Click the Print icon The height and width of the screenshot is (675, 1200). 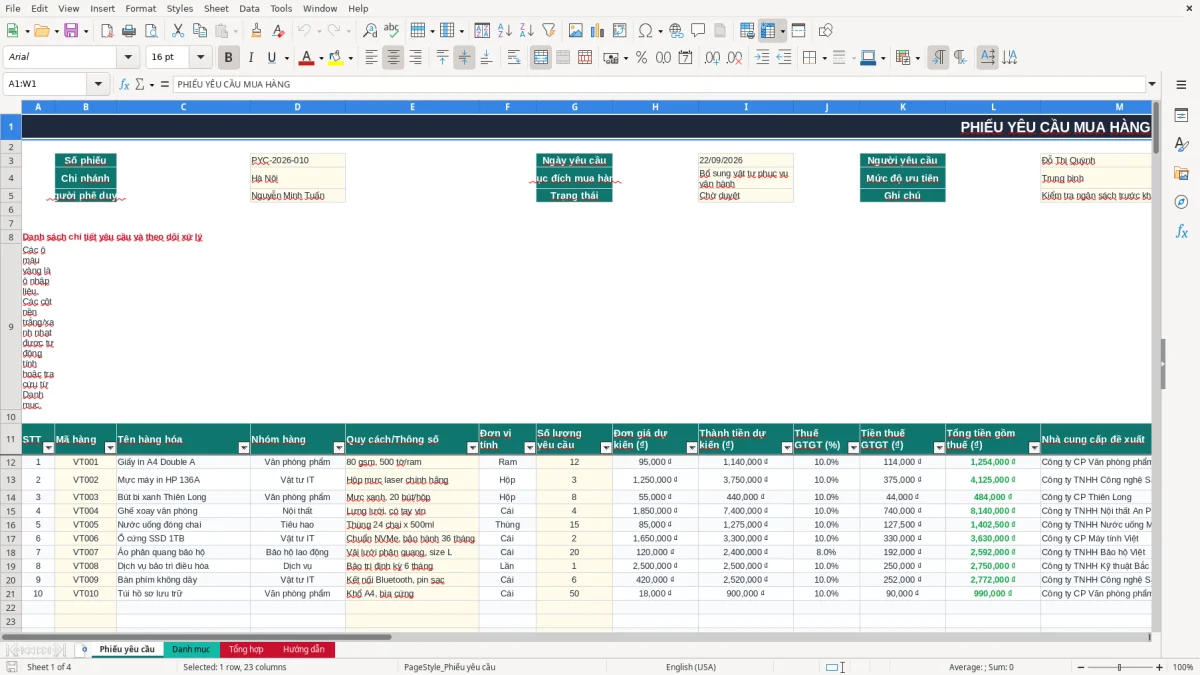click(131, 31)
